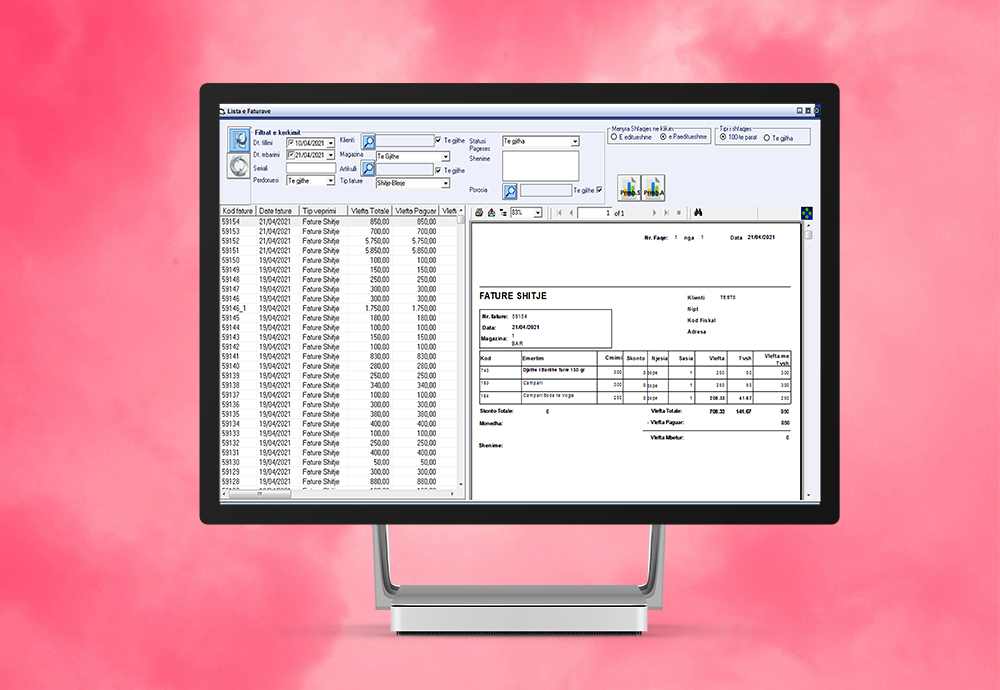Click the Vlefta Totale column header
The width and height of the screenshot is (1000, 690).
point(366,211)
